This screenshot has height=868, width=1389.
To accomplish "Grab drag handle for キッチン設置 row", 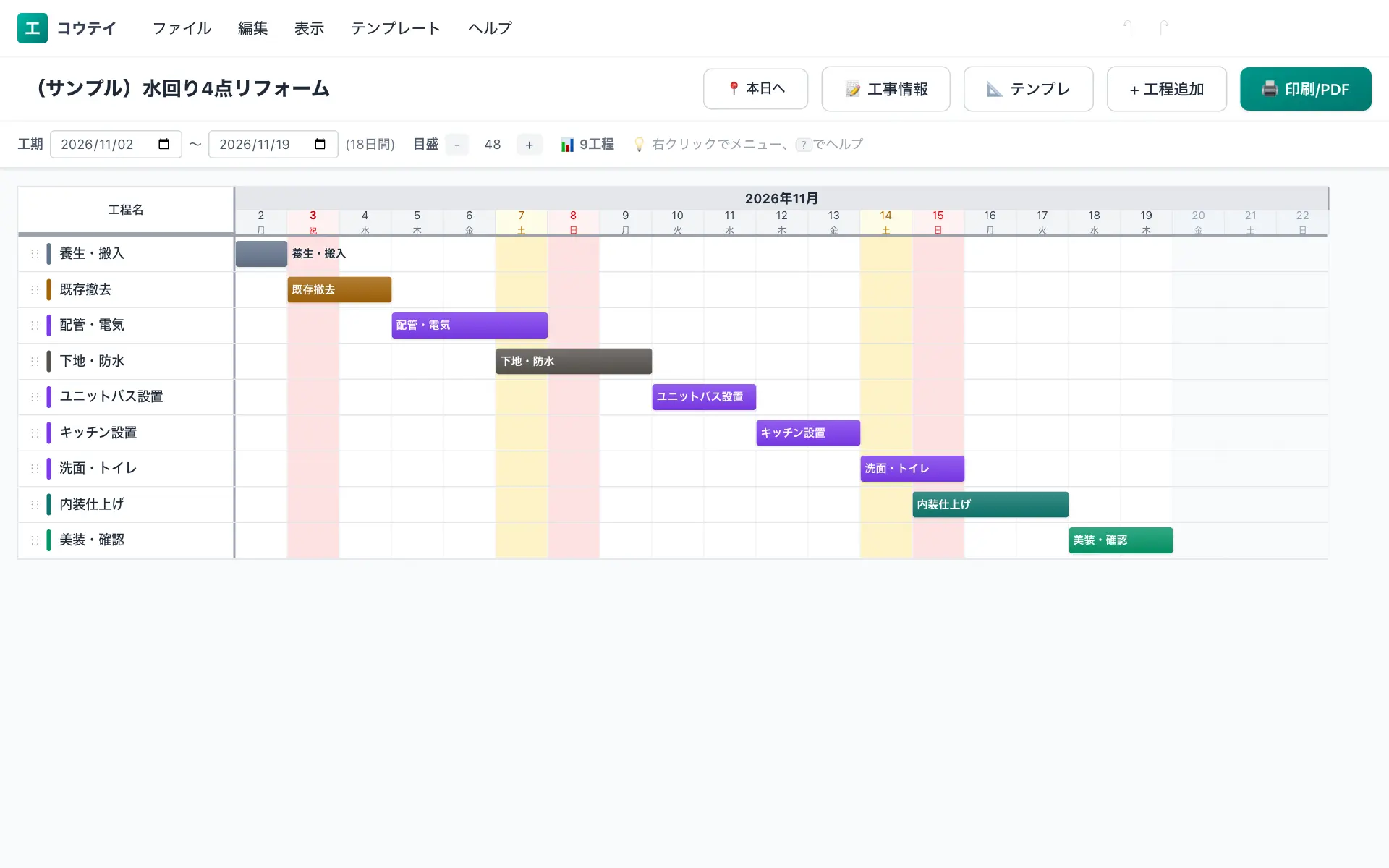I will point(35,433).
